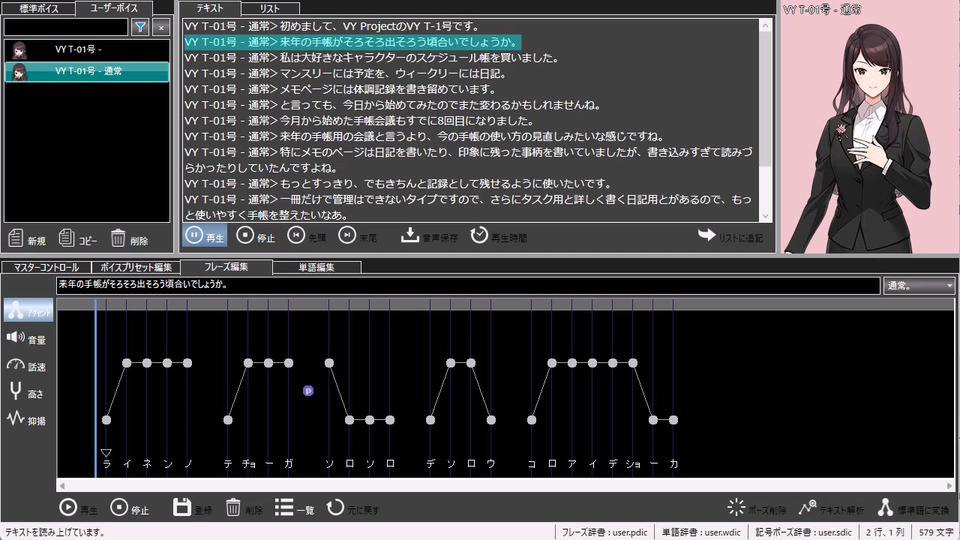The width and height of the screenshot is (960, 540).
Task: Copy the voice preset with コピー
Action: pos(78,238)
